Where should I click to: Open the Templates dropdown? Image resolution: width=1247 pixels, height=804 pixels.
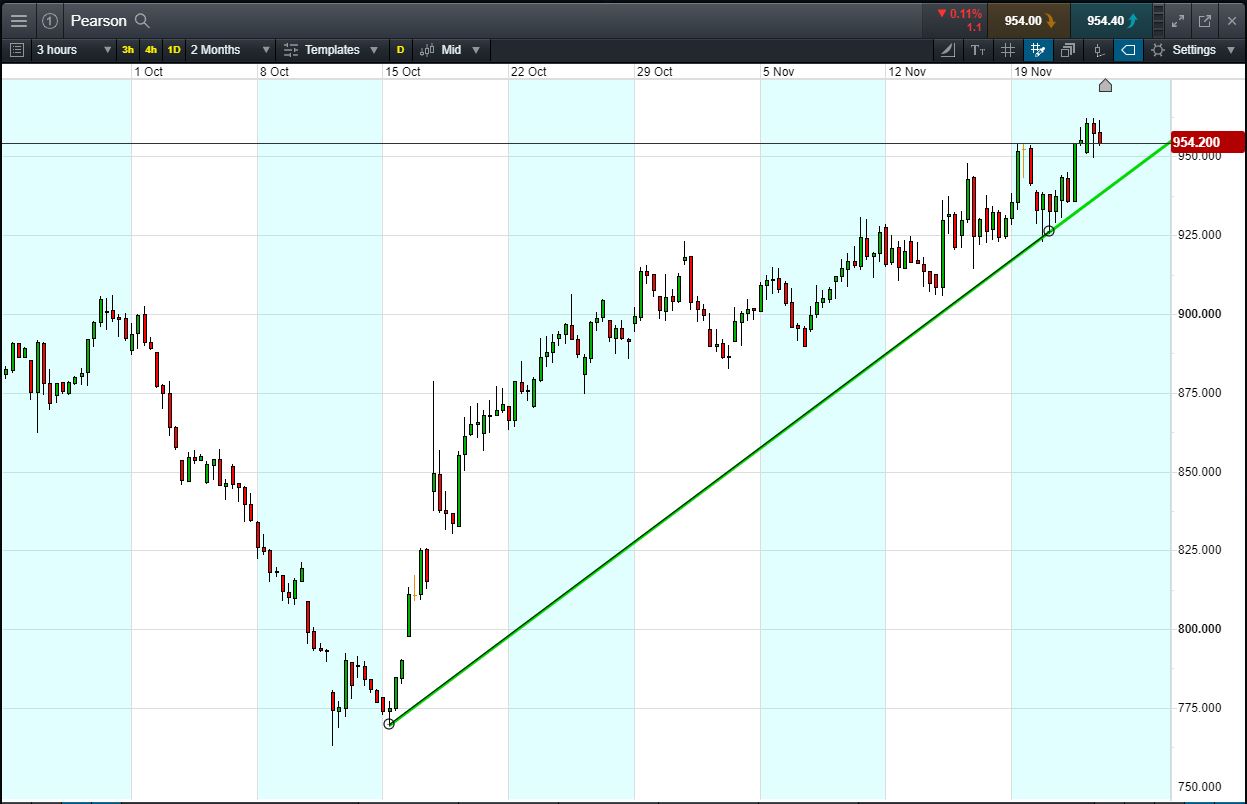point(331,49)
